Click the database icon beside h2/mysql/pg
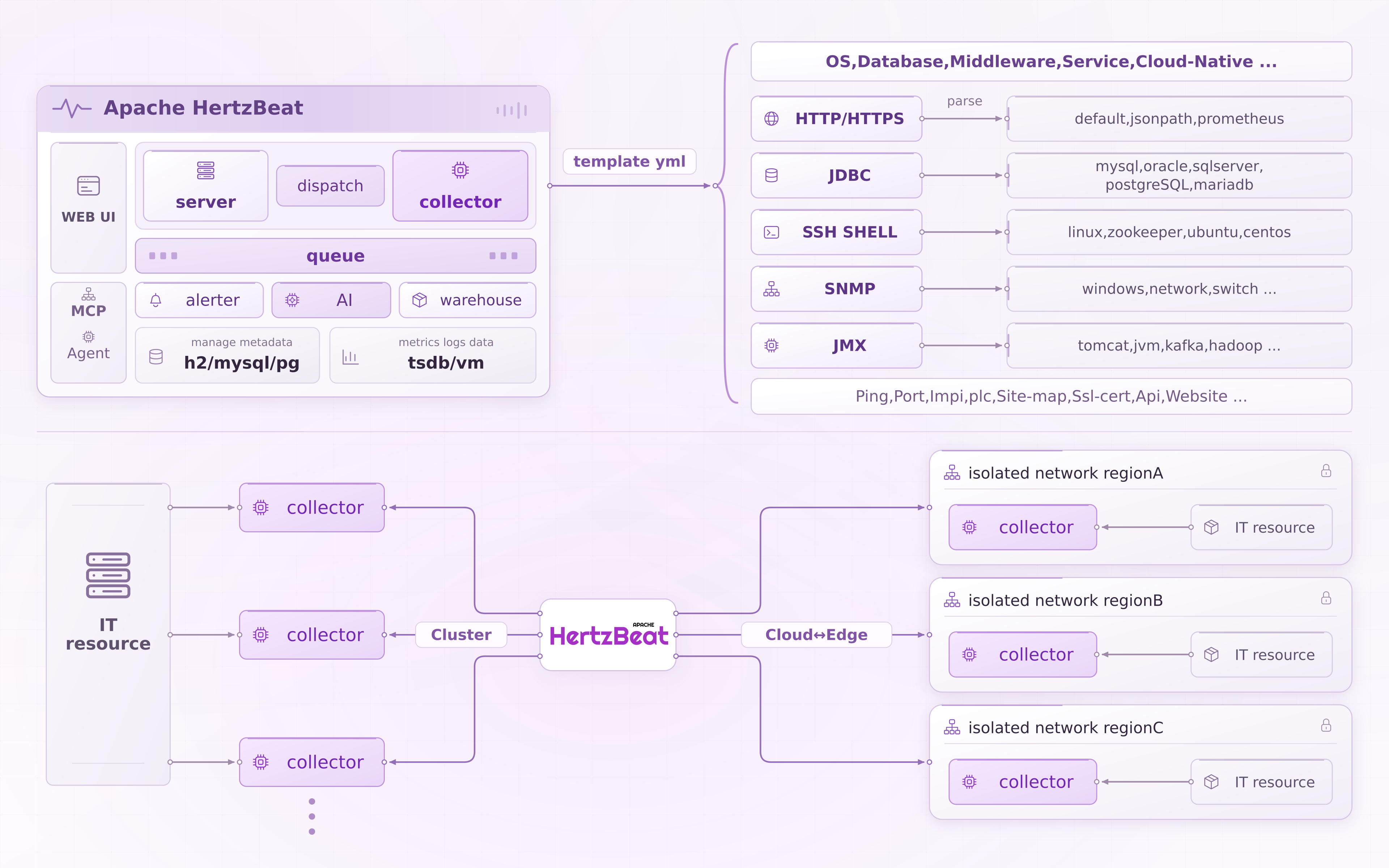 point(156,357)
